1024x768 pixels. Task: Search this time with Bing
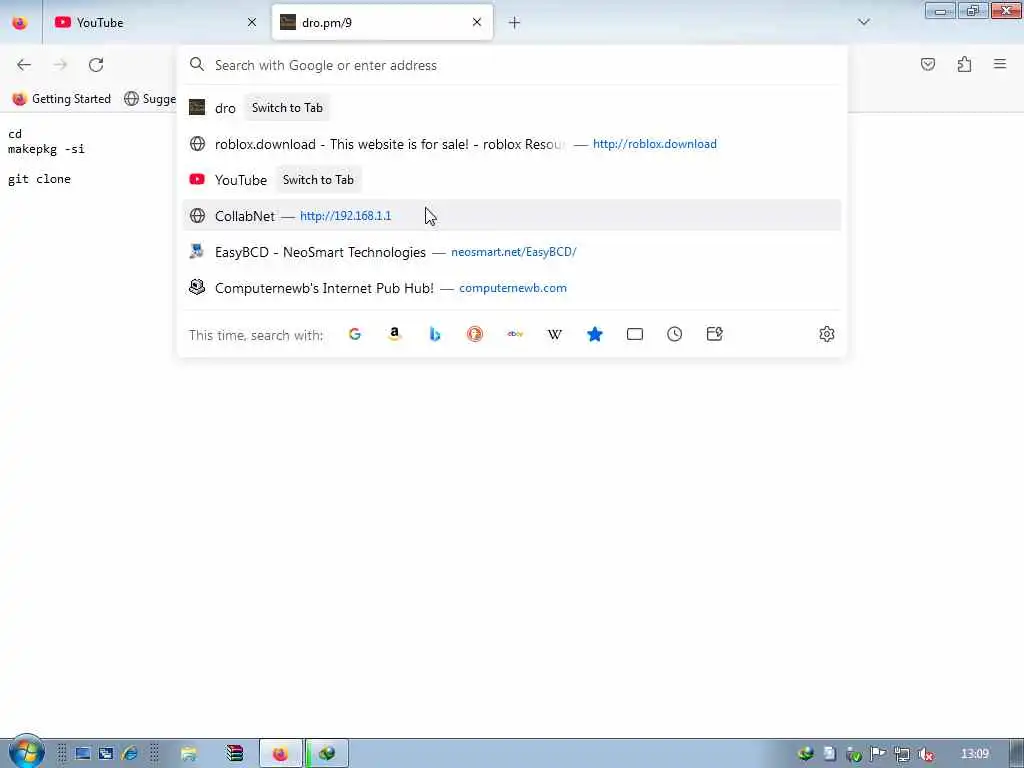tap(435, 334)
